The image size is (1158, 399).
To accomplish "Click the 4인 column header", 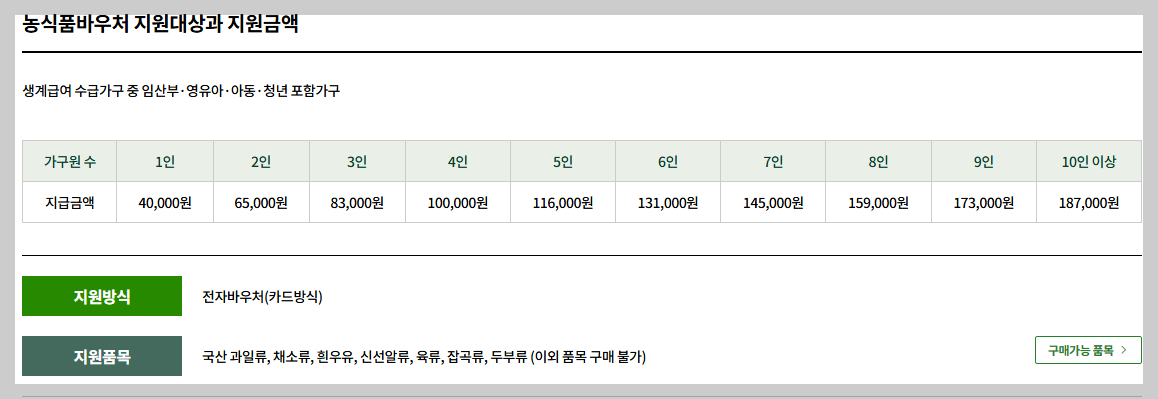I will pyautogui.click(x=457, y=161).
